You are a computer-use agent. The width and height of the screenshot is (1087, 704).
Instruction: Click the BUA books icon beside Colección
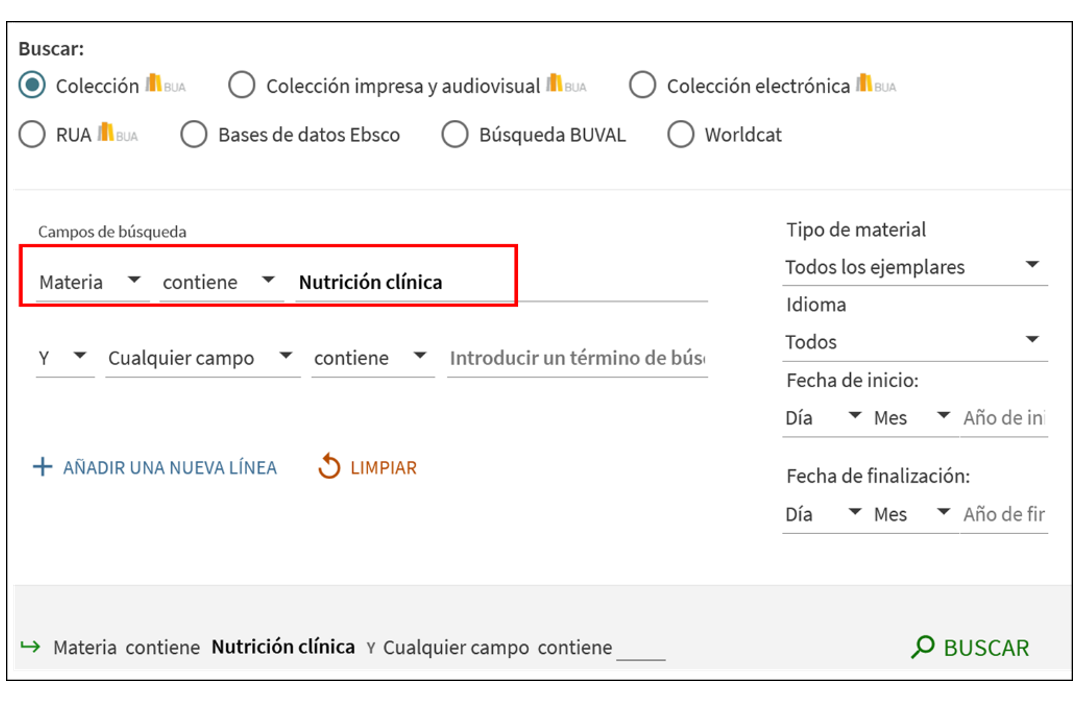(x=165, y=85)
